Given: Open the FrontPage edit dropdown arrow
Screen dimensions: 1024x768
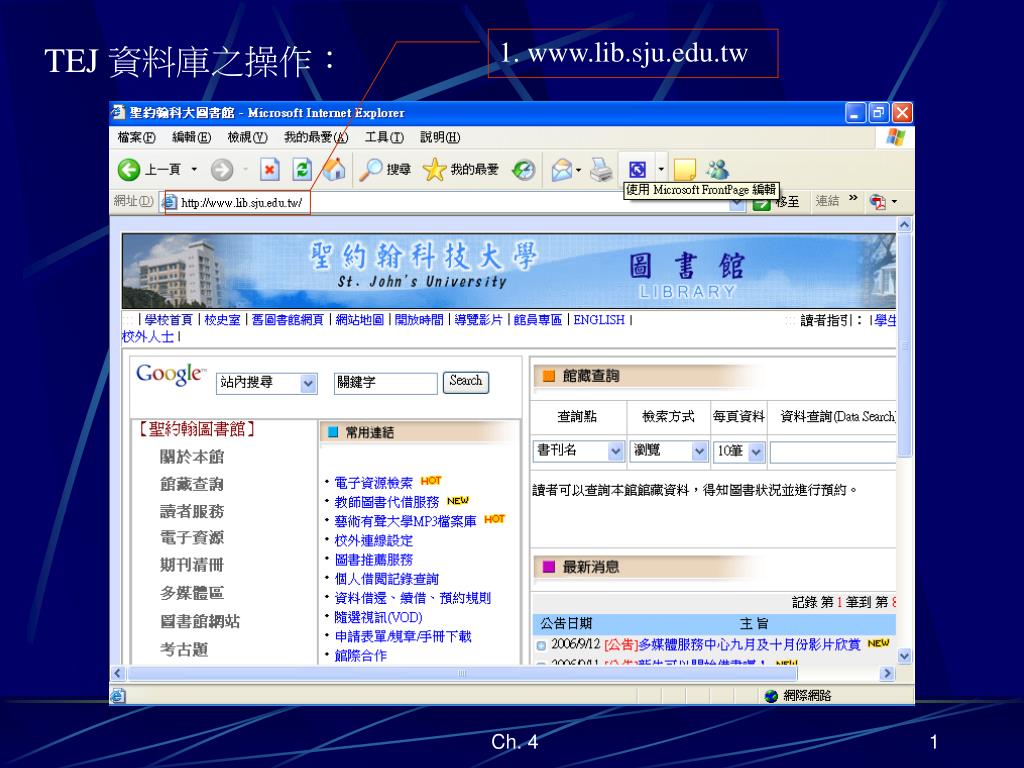Looking at the screenshot, I should tap(661, 170).
